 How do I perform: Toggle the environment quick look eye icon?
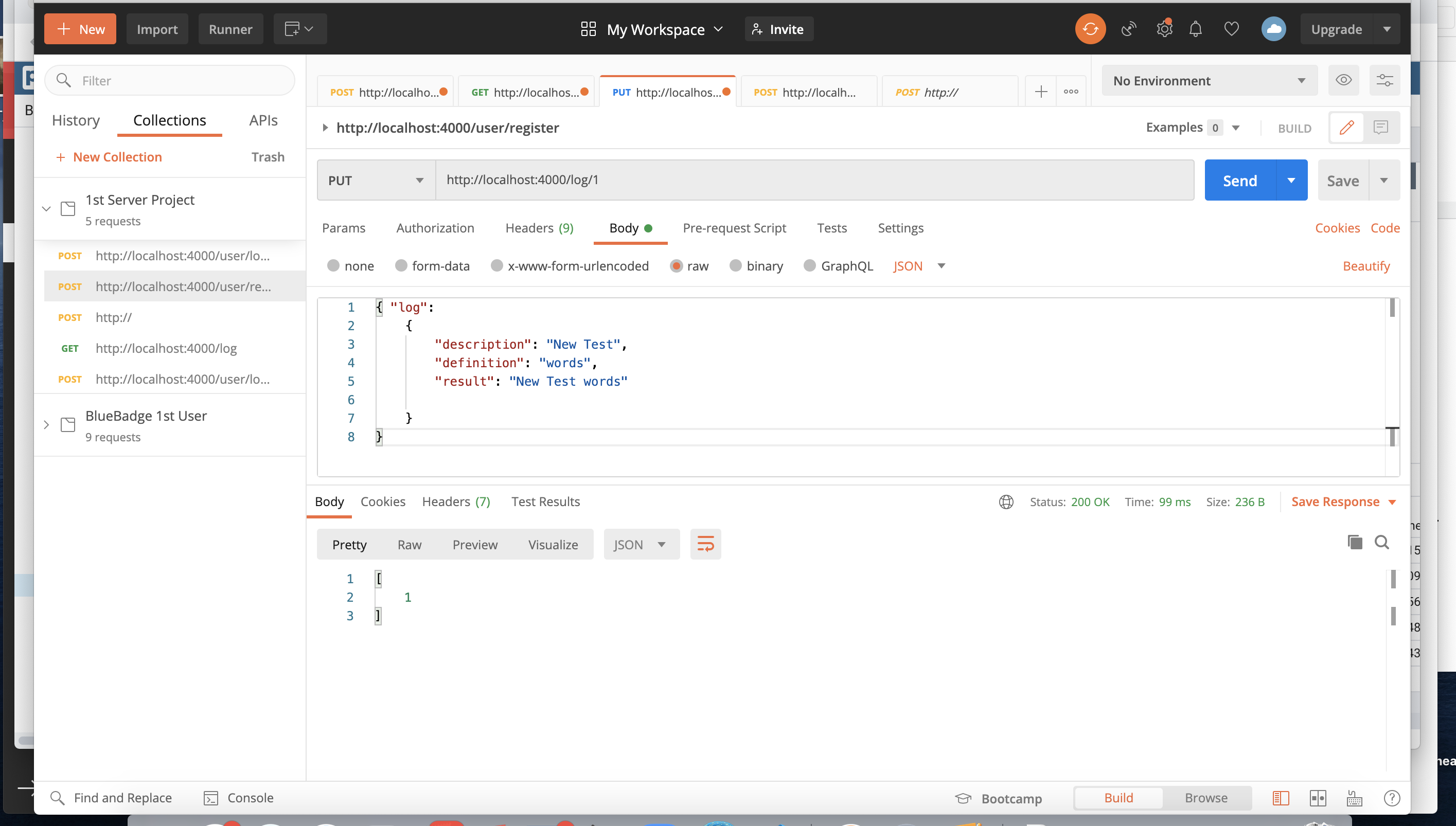pyautogui.click(x=1344, y=80)
